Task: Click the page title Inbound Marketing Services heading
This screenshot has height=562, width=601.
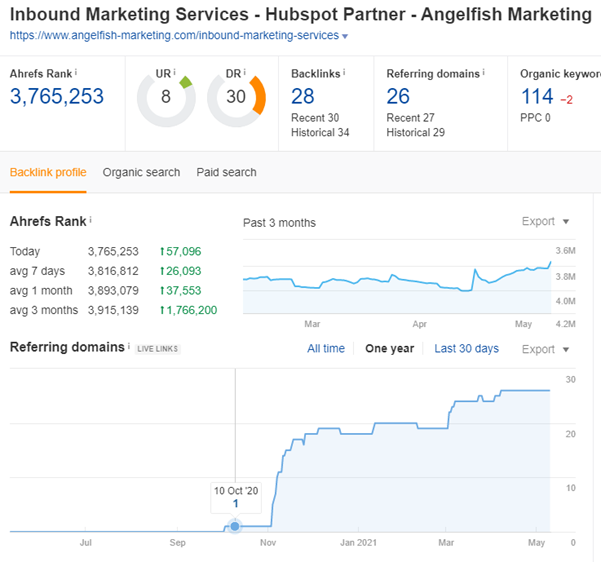Action: coord(300,15)
